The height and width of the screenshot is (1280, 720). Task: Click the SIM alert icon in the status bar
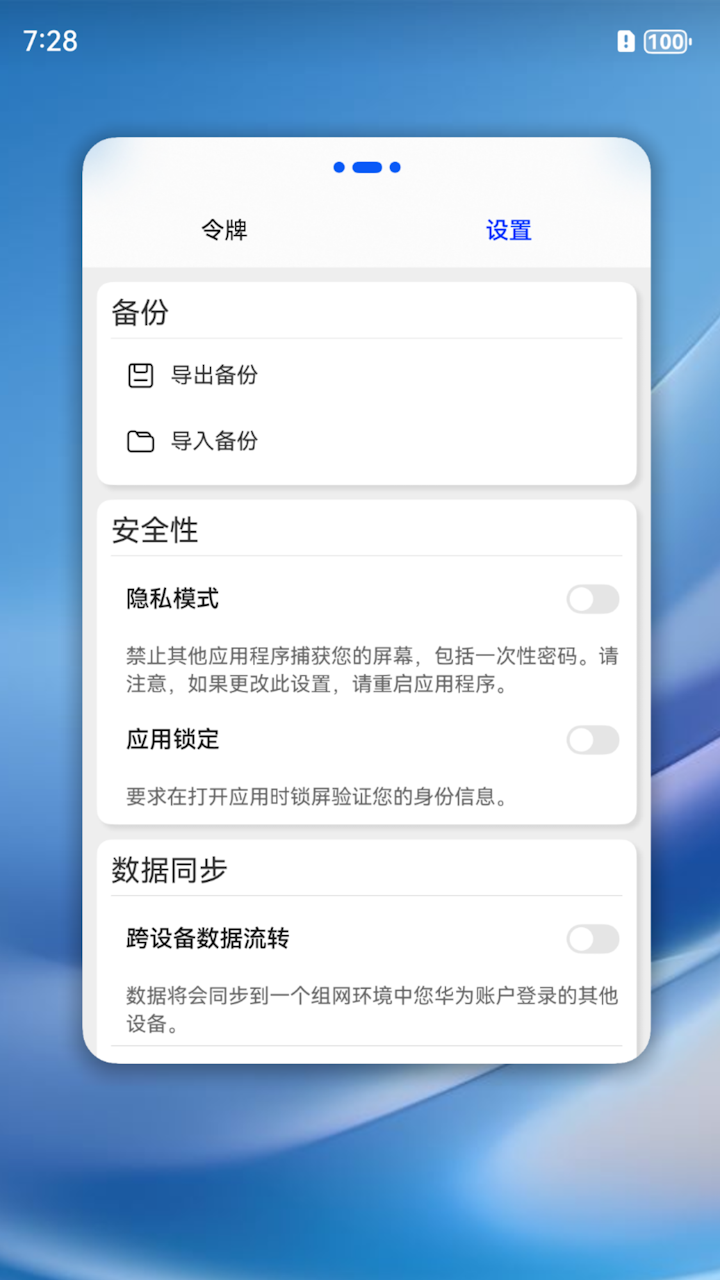[x=626, y=41]
